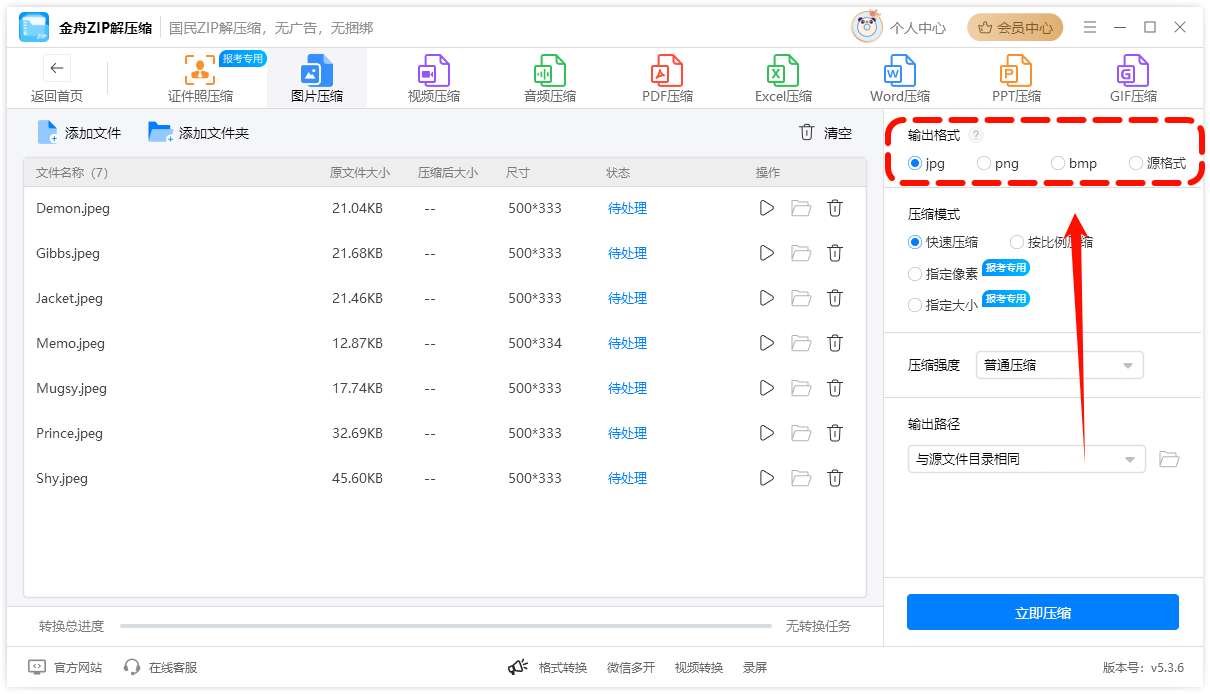Open the GIF压缩 tool icon

coord(1133,71)
